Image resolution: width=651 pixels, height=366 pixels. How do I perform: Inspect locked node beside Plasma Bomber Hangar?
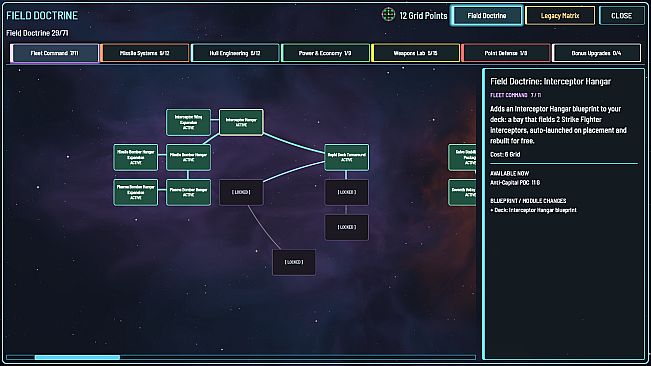(241, 193)
